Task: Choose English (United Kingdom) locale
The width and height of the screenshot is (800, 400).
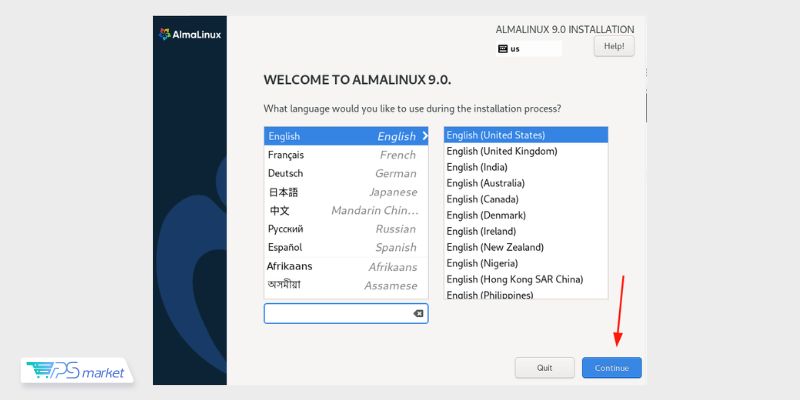Action: (x=526, y=151)
